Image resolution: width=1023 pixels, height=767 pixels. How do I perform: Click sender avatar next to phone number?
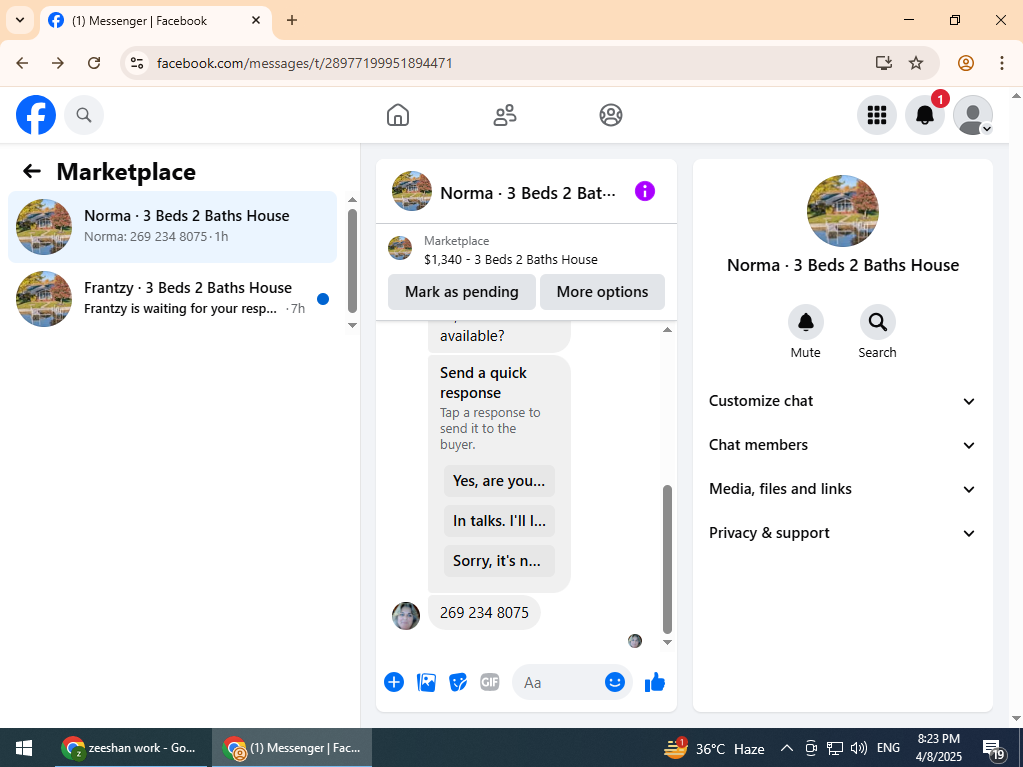(406, 616)
